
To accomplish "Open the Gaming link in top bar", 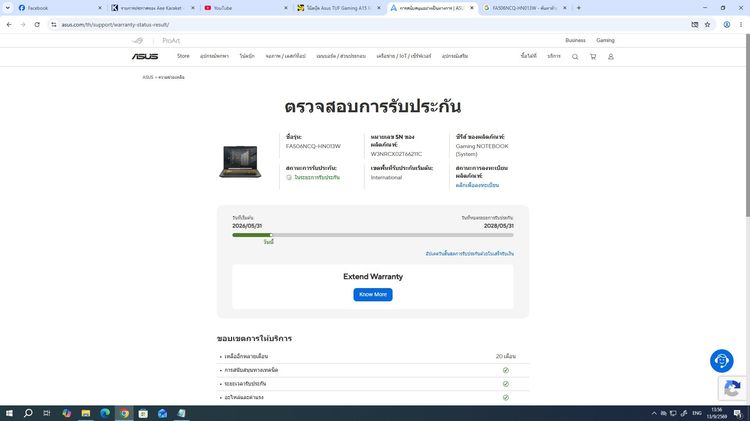I will pos(605,40).
